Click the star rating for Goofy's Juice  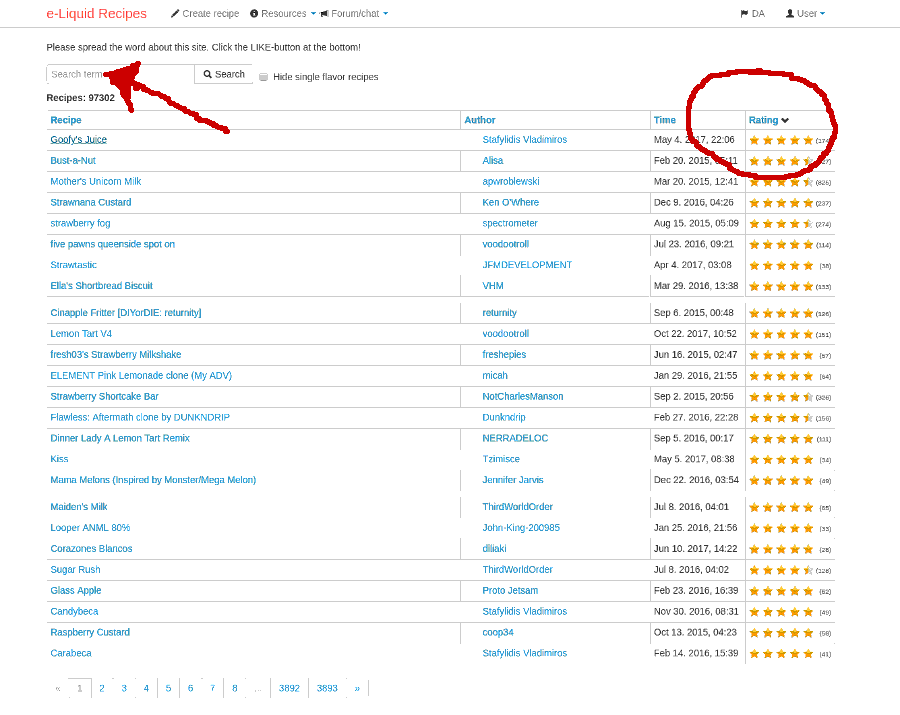pyautogui.click(x=778, y=140)
